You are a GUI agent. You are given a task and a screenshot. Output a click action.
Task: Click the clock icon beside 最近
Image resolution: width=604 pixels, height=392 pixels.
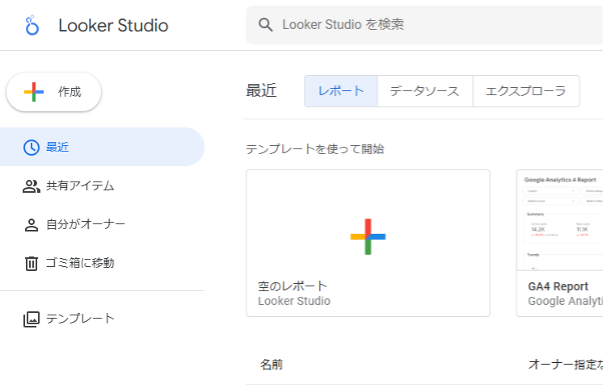tap(31, 147)
